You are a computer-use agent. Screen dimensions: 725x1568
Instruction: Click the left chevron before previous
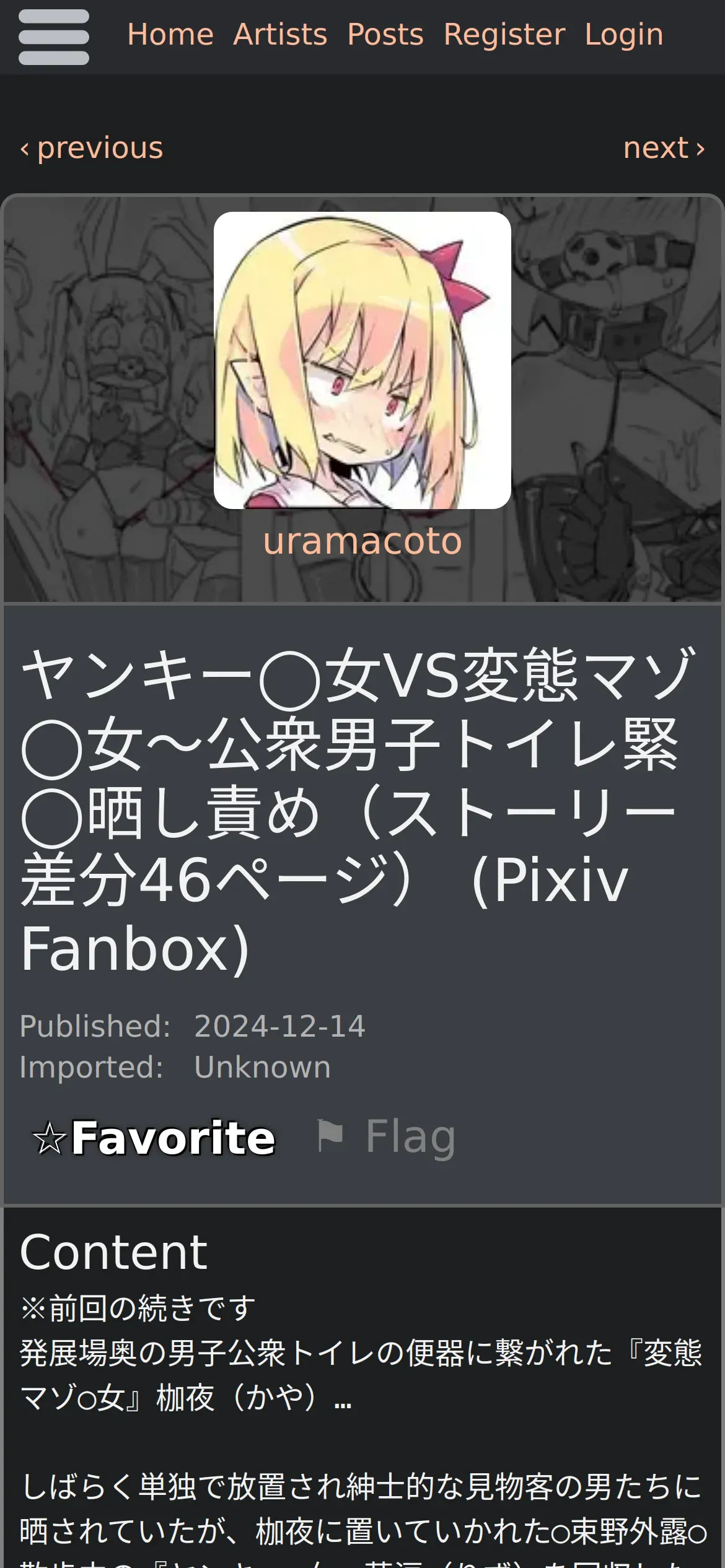click(x=25, y=149)
